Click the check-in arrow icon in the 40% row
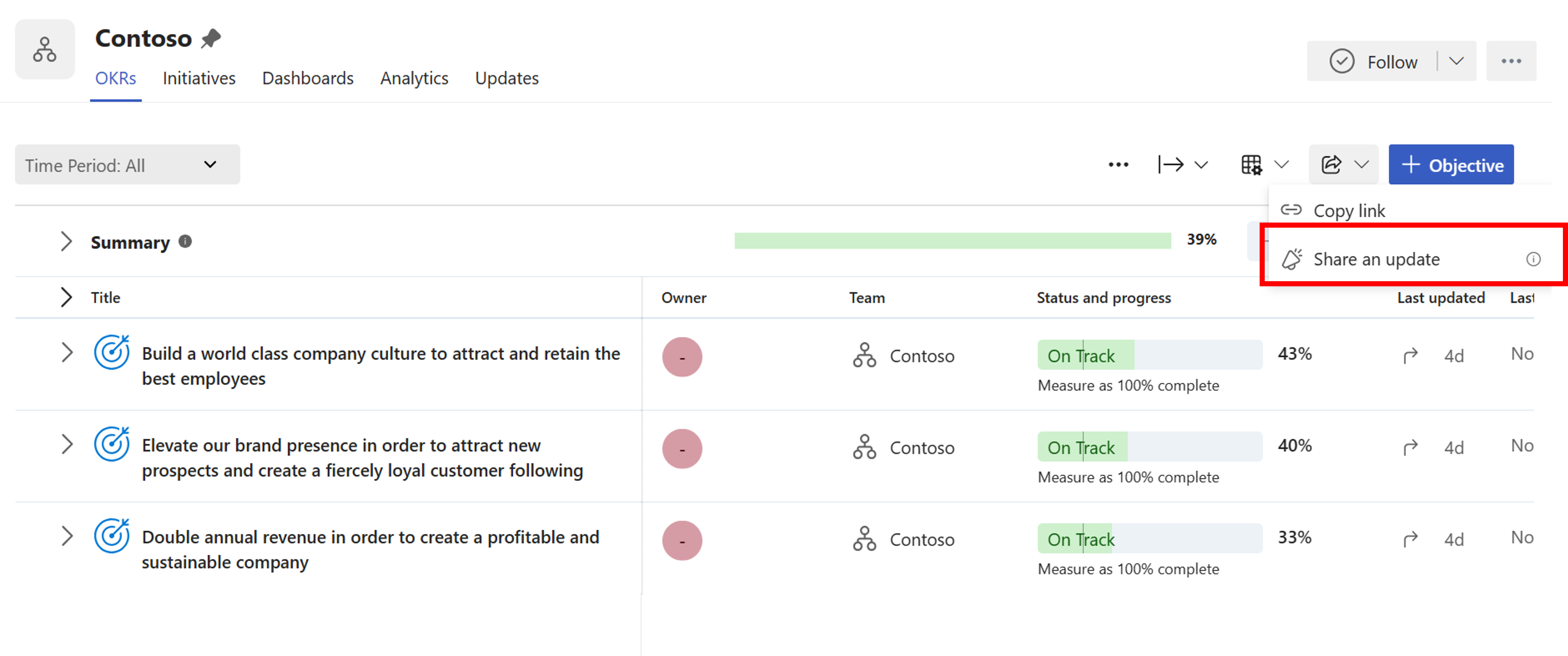 tap(1410, 448)
